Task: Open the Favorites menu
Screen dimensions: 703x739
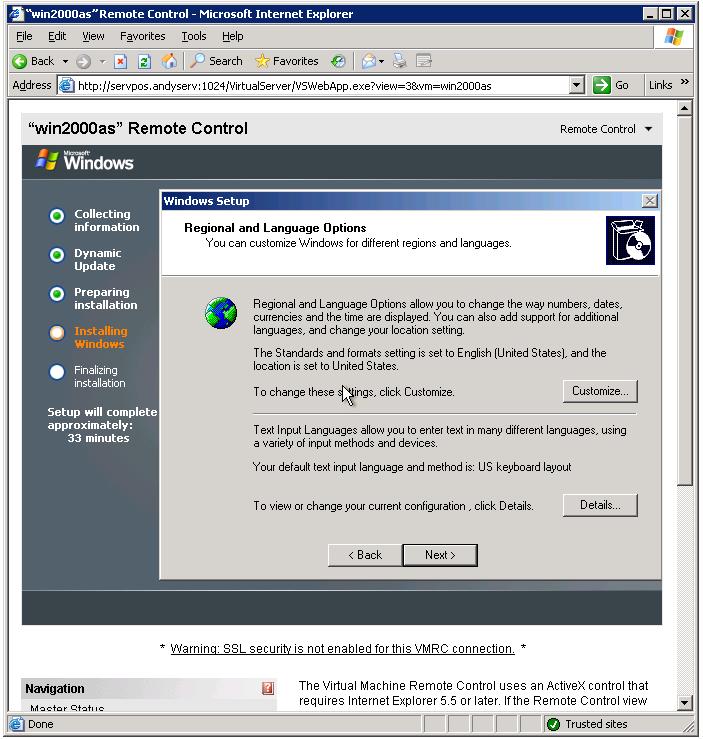Action: [x=142, y=36]
